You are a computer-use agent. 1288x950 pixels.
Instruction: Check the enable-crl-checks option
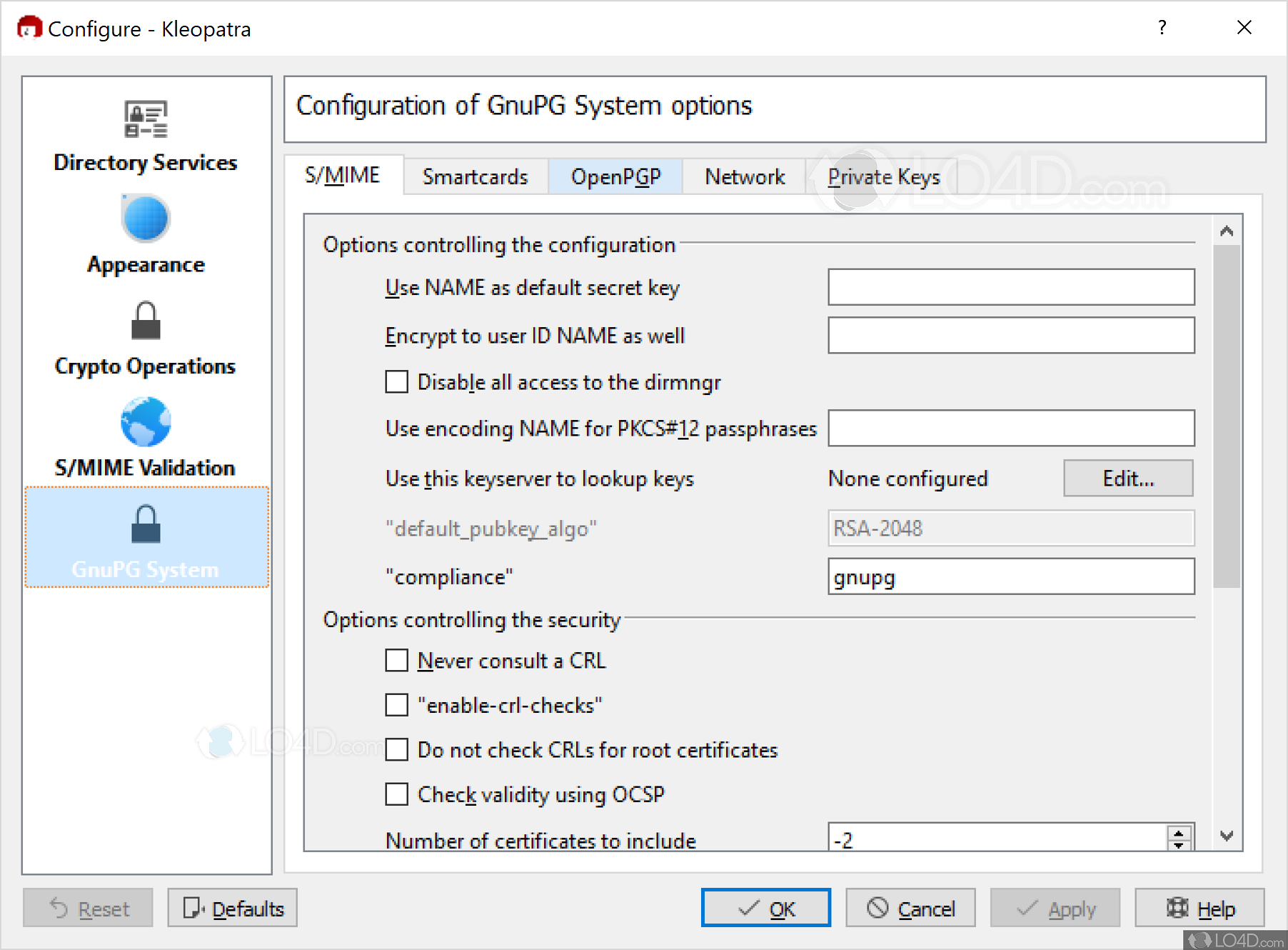pos(397,705)
